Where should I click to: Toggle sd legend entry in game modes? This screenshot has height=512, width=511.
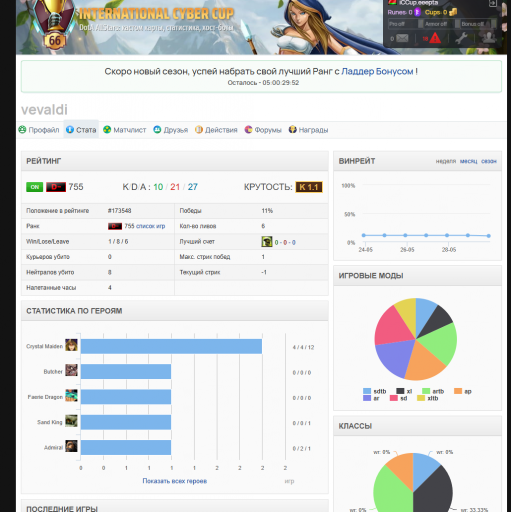pos(399,398)
